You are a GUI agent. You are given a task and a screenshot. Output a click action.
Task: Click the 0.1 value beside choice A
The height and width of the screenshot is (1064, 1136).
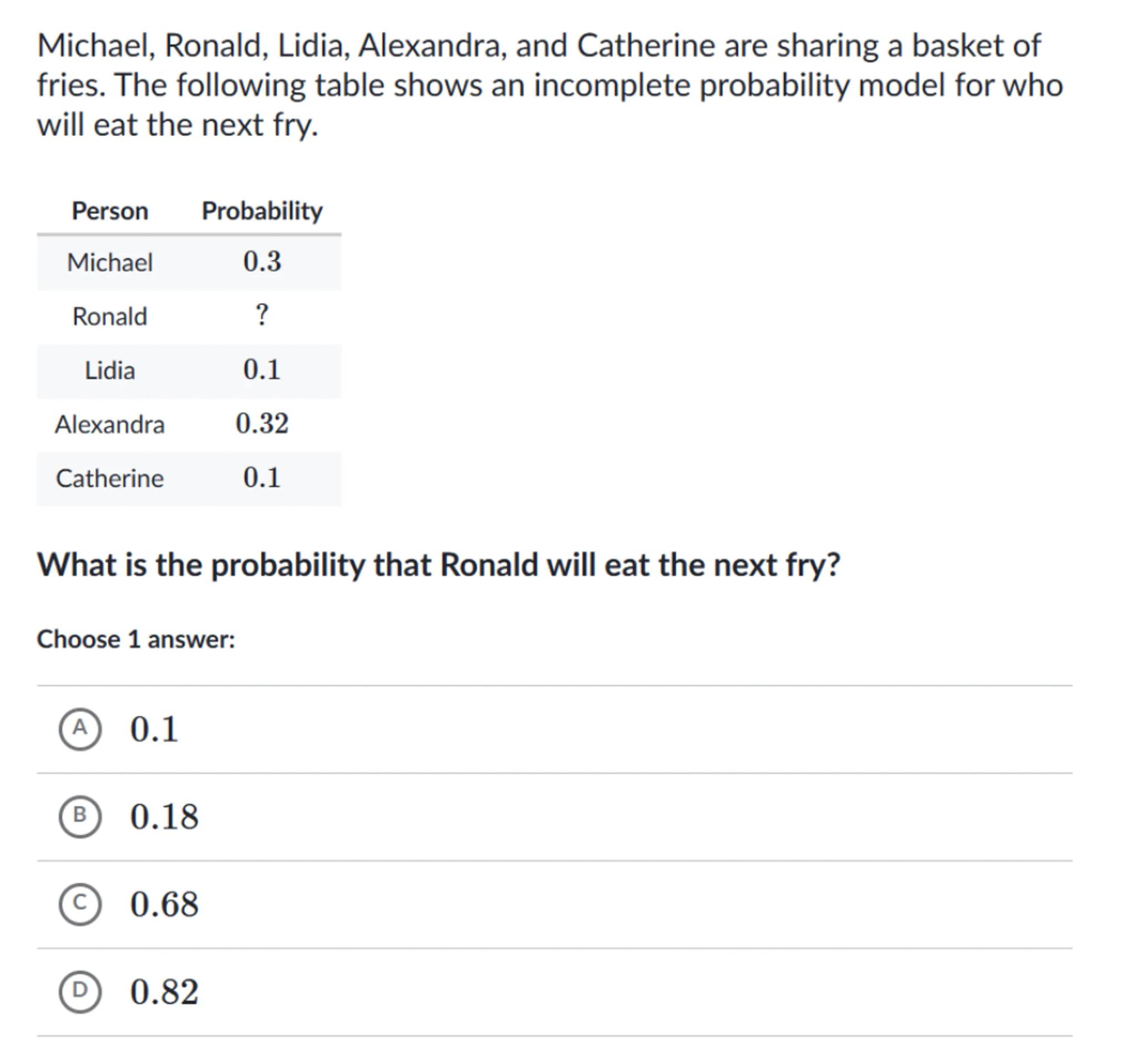pyautogui.click(x=154, y=729)
